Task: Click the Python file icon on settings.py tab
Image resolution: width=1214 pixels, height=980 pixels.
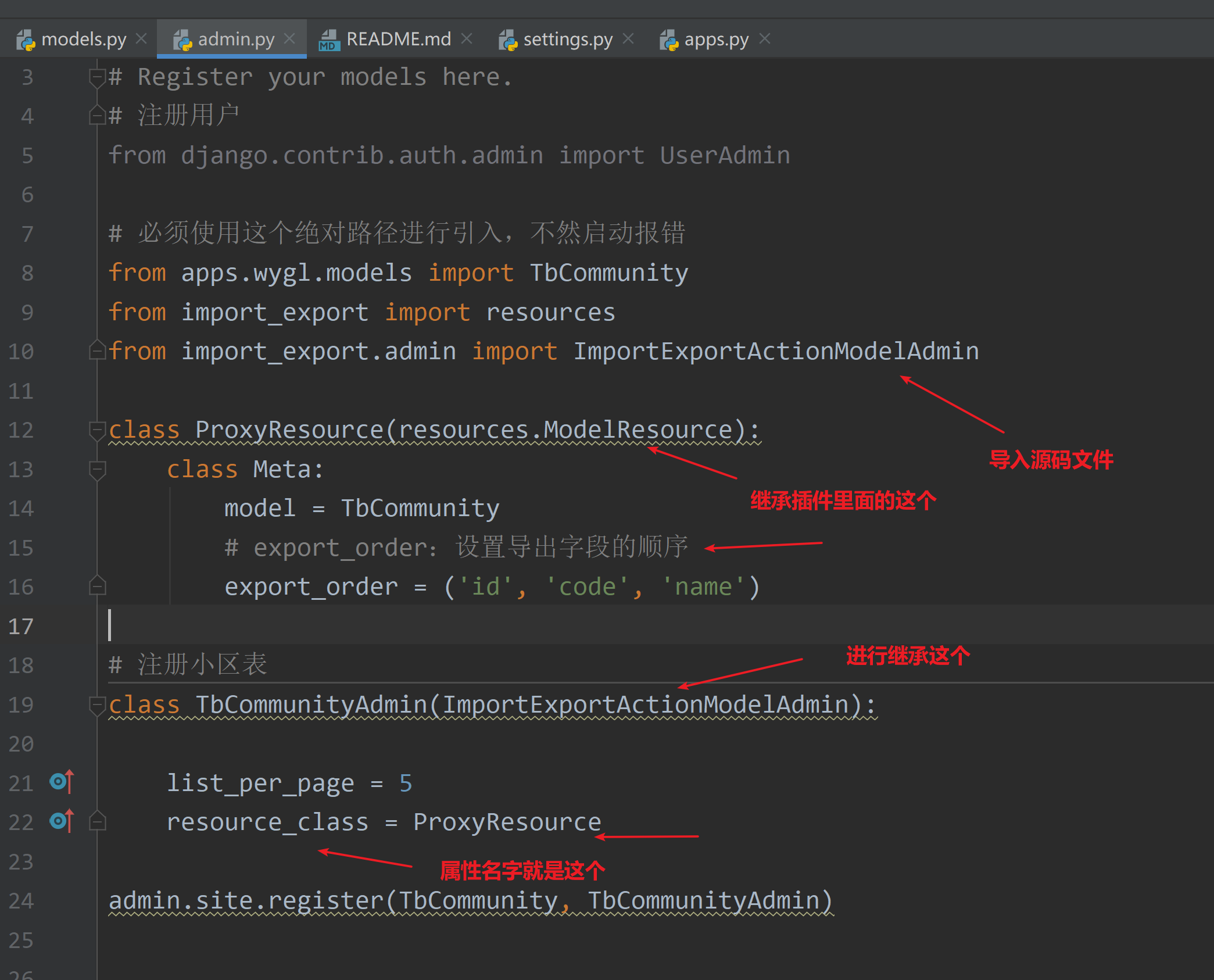Action: pos(508,40)
